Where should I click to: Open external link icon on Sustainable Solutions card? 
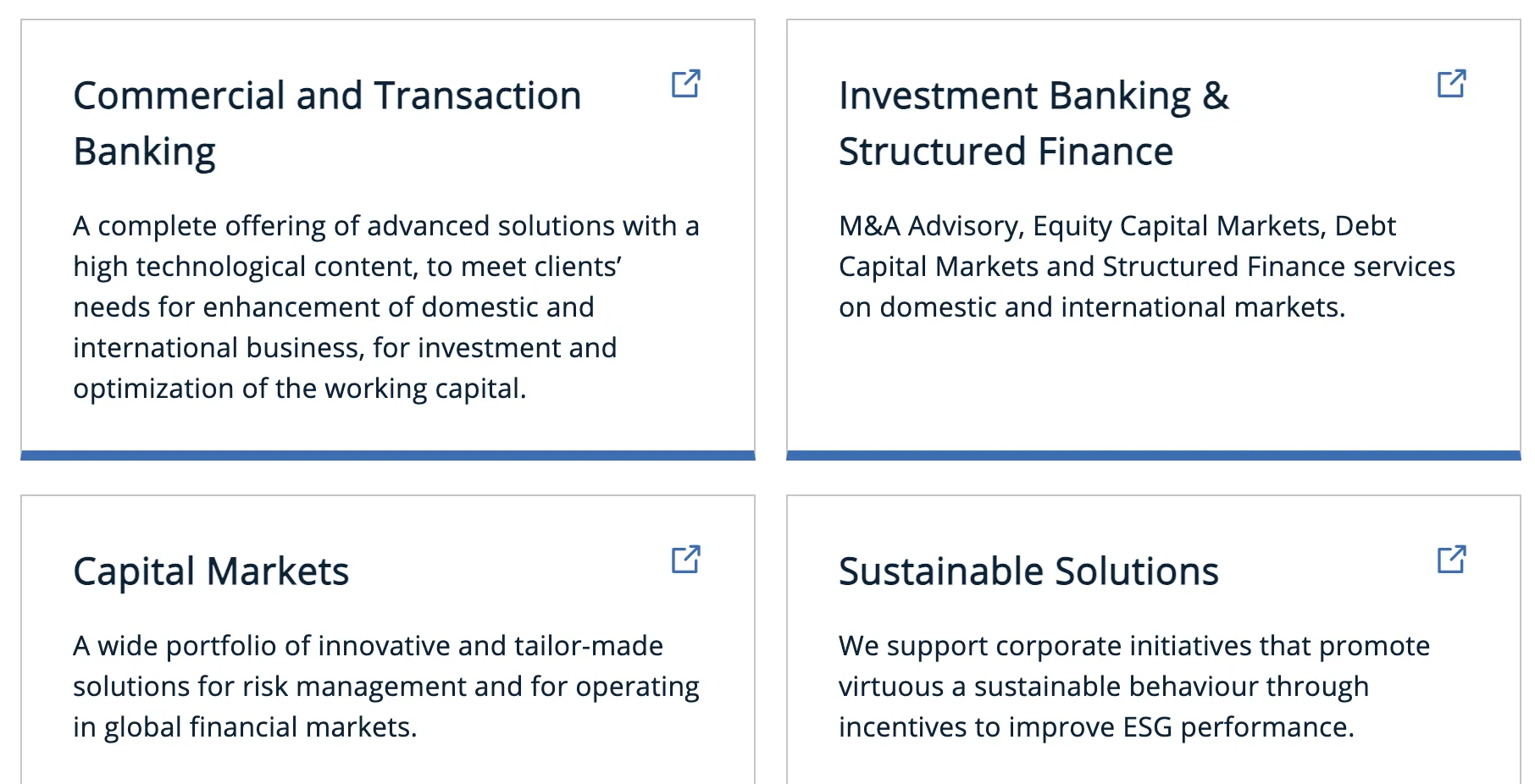pyautogui.click(x=1452, y=560)
